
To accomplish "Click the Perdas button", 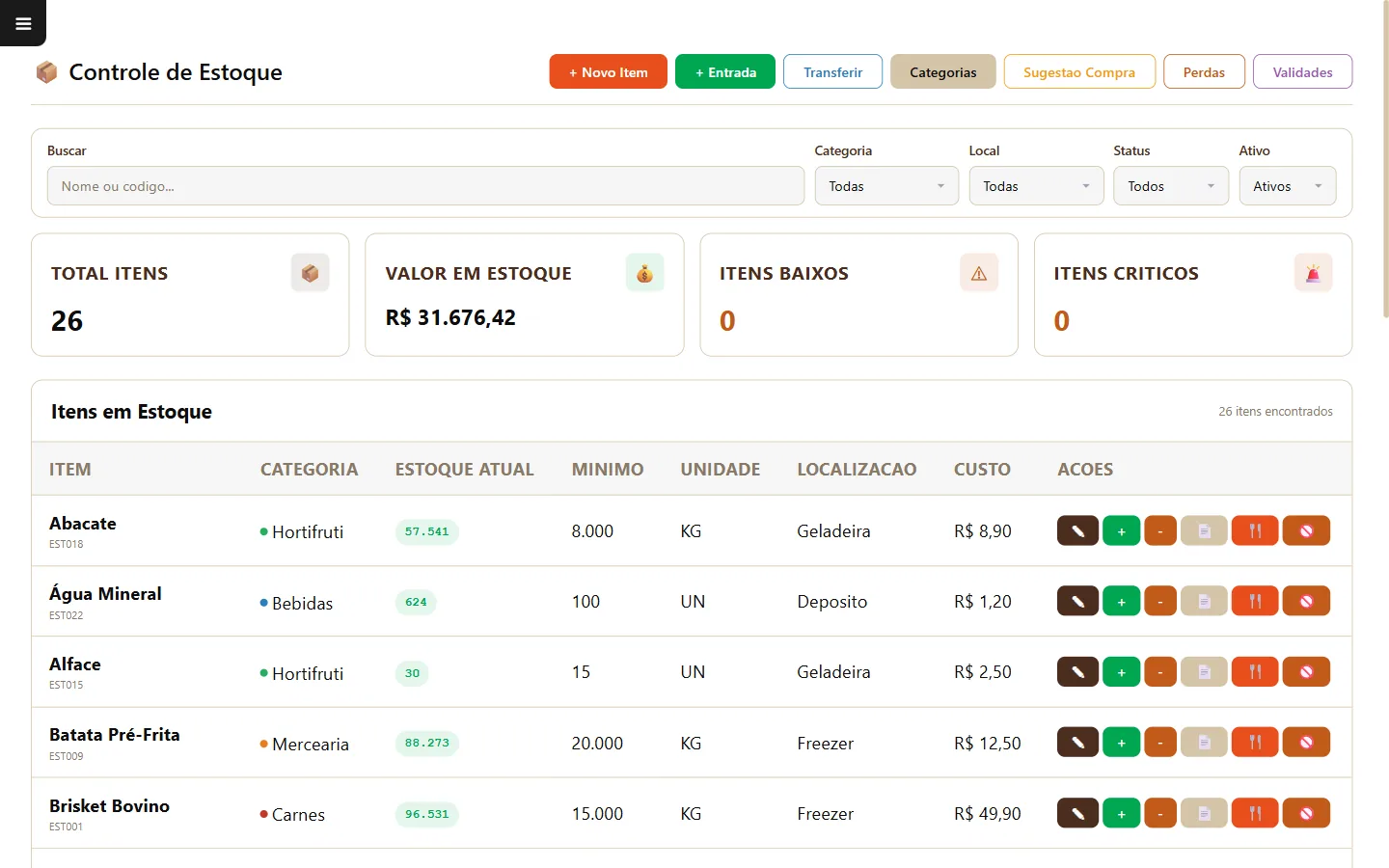I will point(1204,71).
